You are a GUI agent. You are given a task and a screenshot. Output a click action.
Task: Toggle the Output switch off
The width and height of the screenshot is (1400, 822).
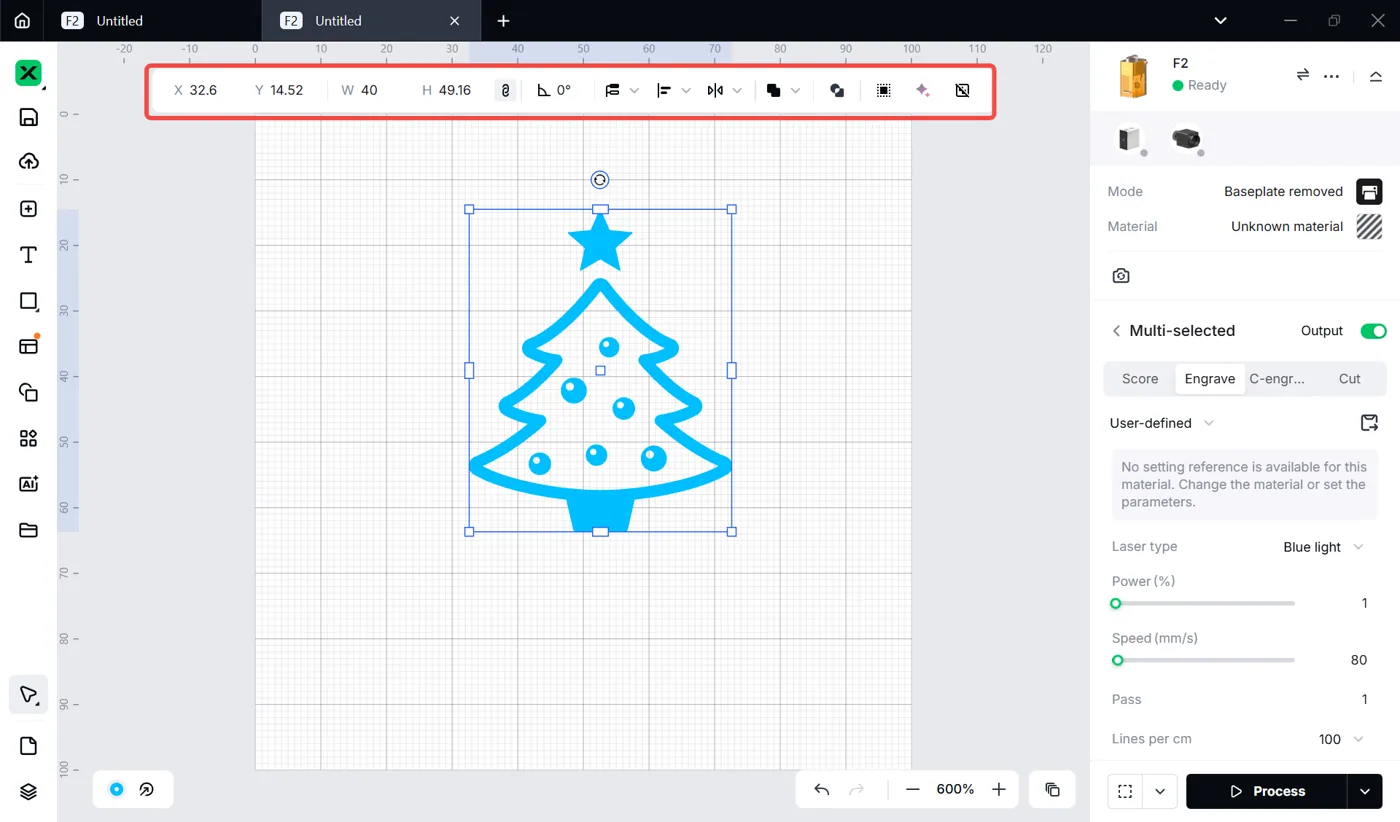pyautogui.click(x=1373, y=331)
